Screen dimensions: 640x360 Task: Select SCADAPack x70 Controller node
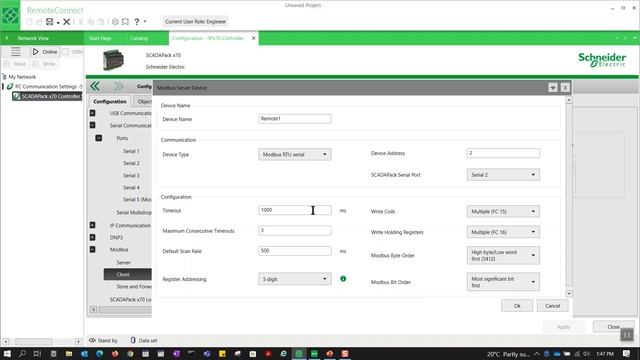tap(47, 96)
